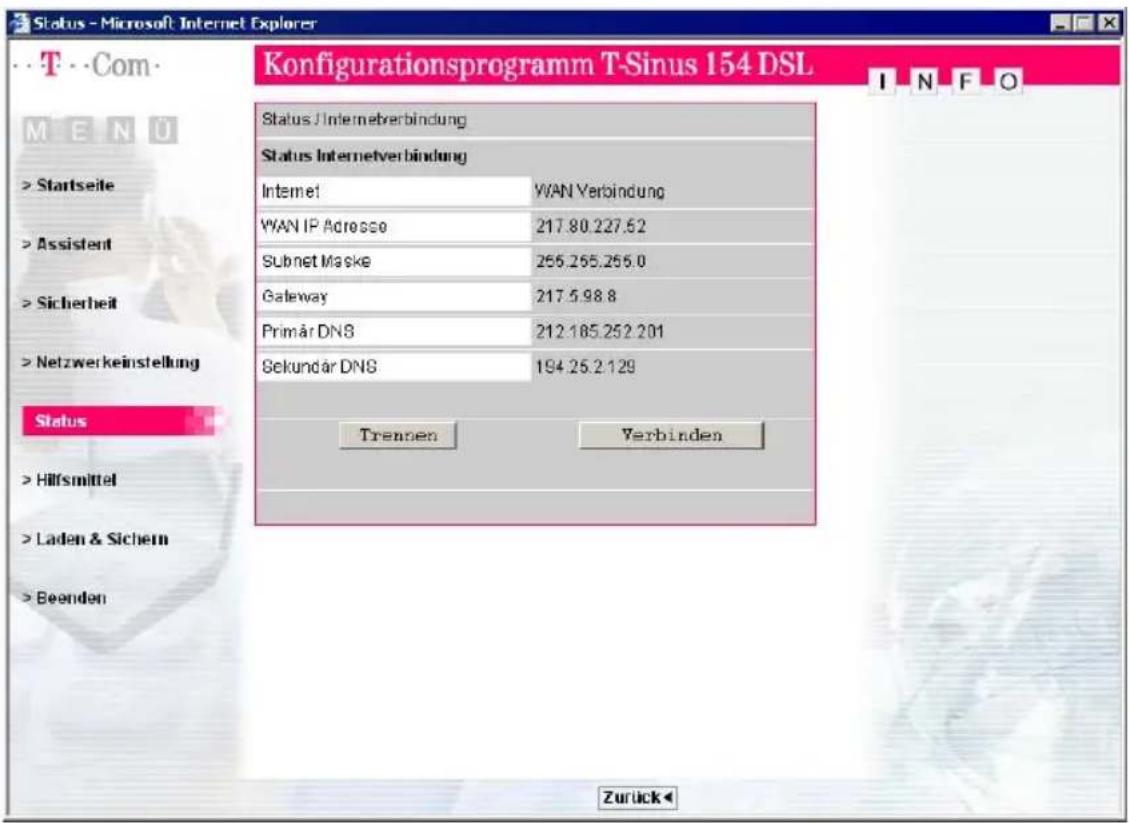Click the Status Internetverbindung heading
Viewport: 1129px width, 823px height.
364,156
